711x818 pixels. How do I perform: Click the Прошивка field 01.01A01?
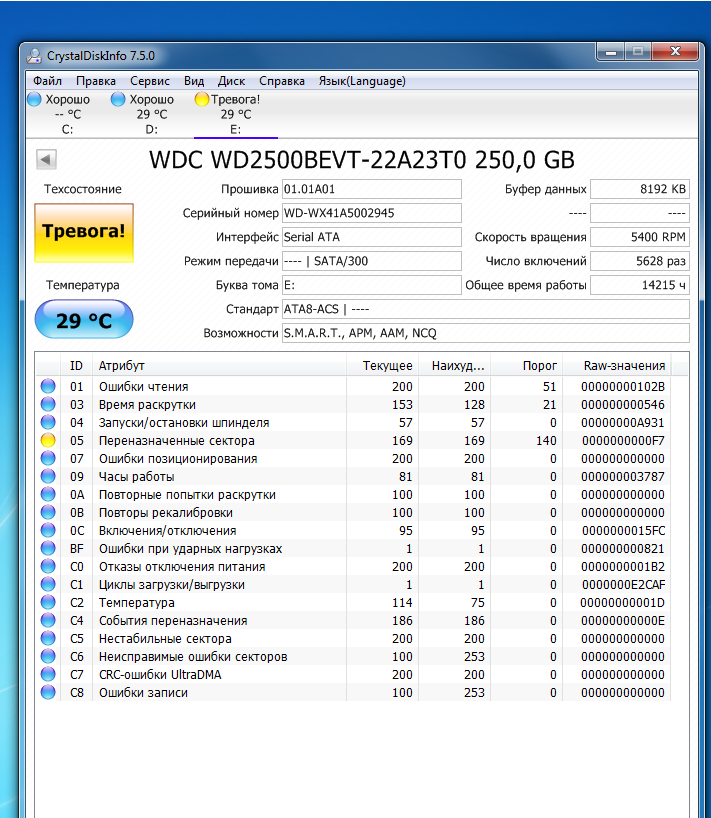pyautogui.click(x=372, y=189)
